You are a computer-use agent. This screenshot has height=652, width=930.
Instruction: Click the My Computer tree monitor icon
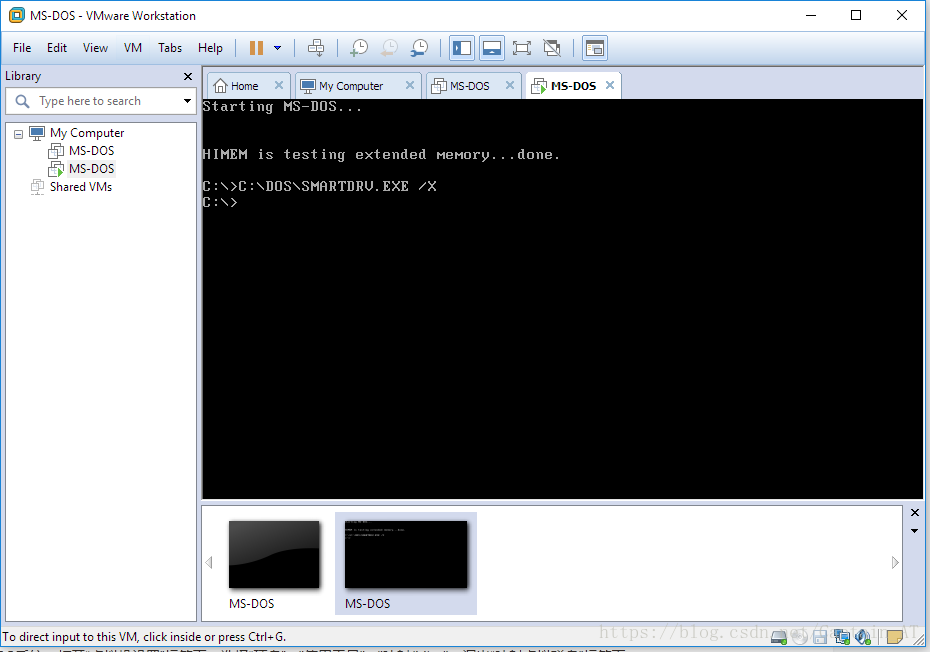(x=37, y=133)
